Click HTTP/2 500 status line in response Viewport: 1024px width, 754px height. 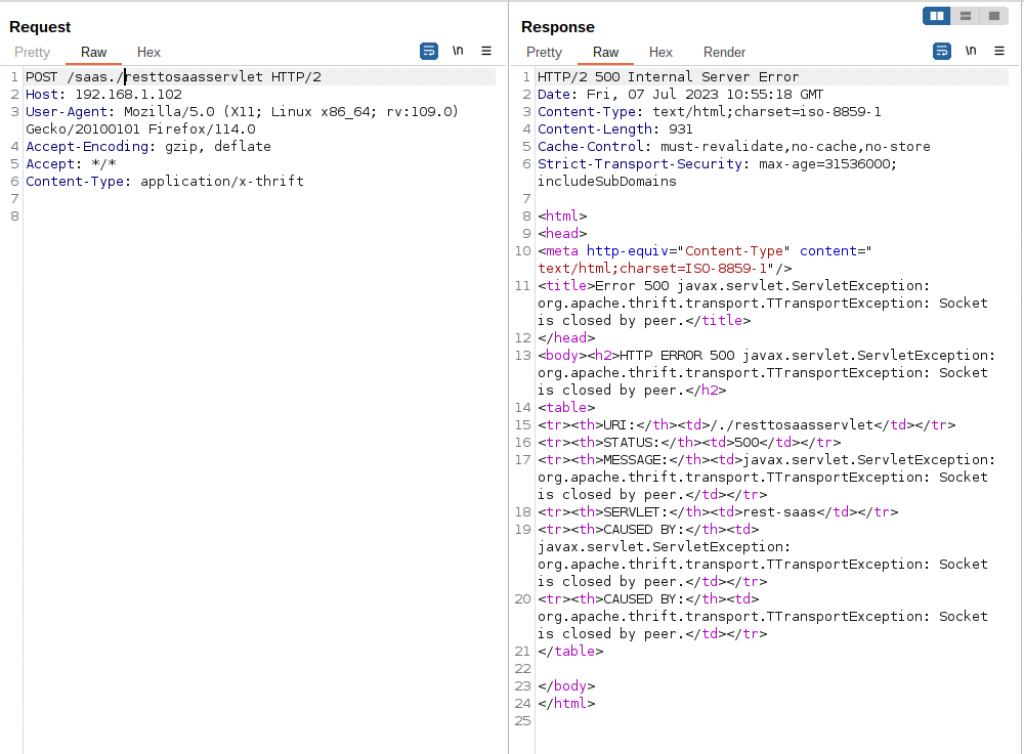click(x=668, y=77)
